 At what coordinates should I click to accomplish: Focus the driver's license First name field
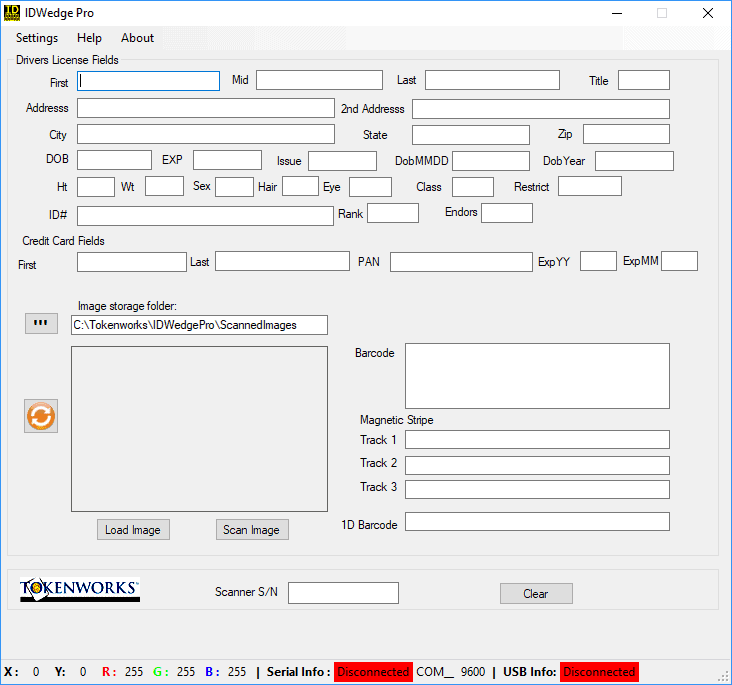pos(149,81)
